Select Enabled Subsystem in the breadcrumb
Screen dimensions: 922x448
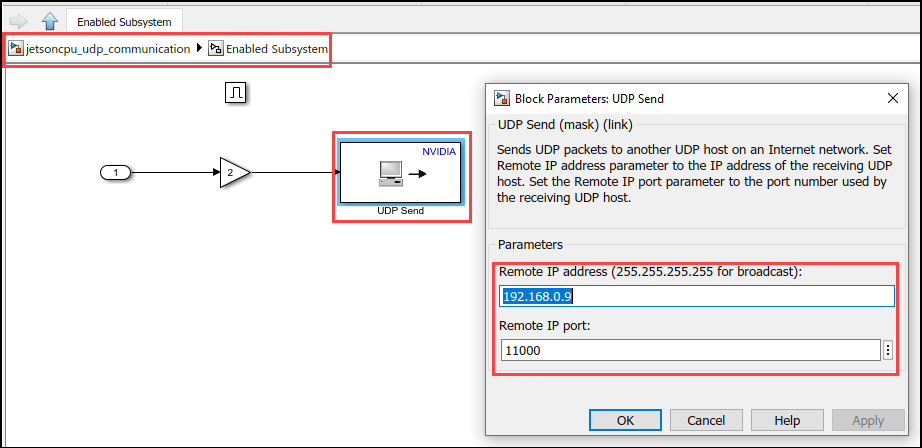(x=277, y=48)
